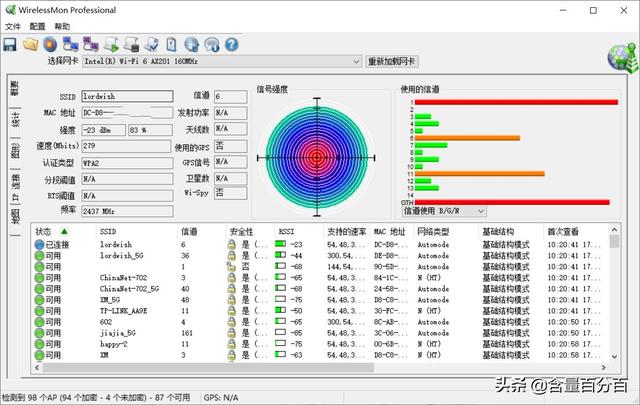Select the happy-2 network row

pos(320,344)
